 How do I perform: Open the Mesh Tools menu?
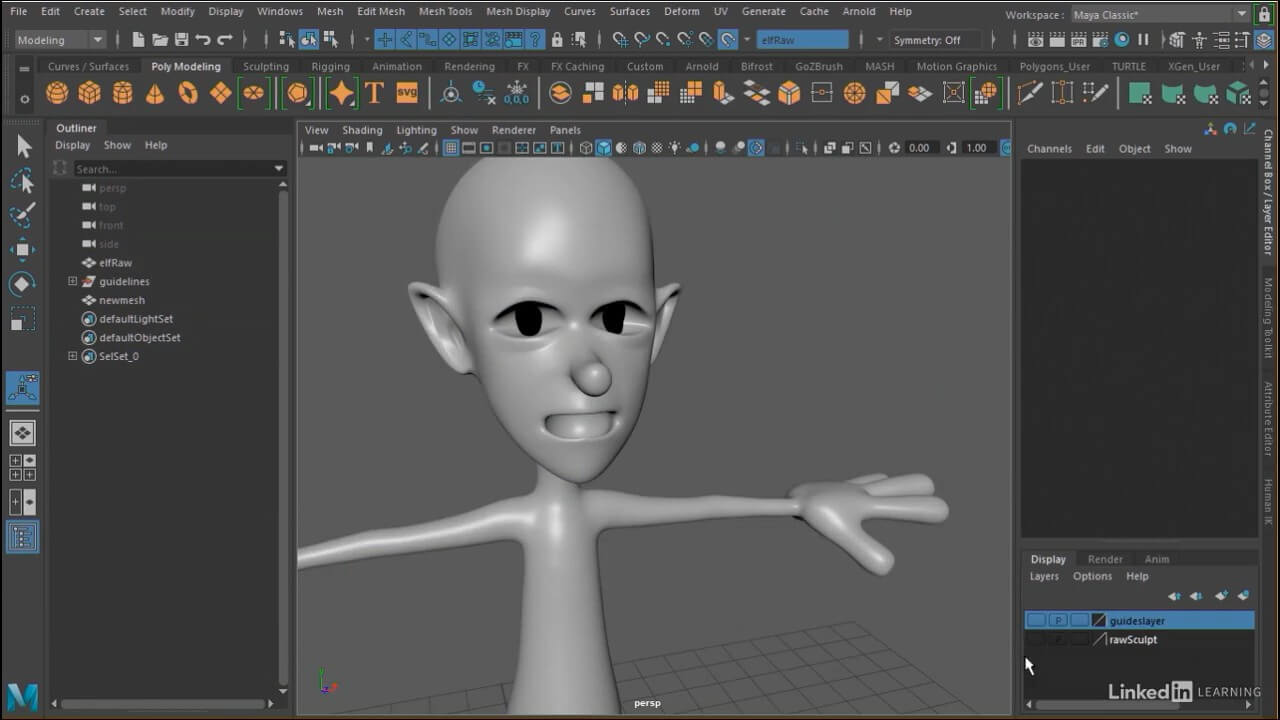[445, 12]
